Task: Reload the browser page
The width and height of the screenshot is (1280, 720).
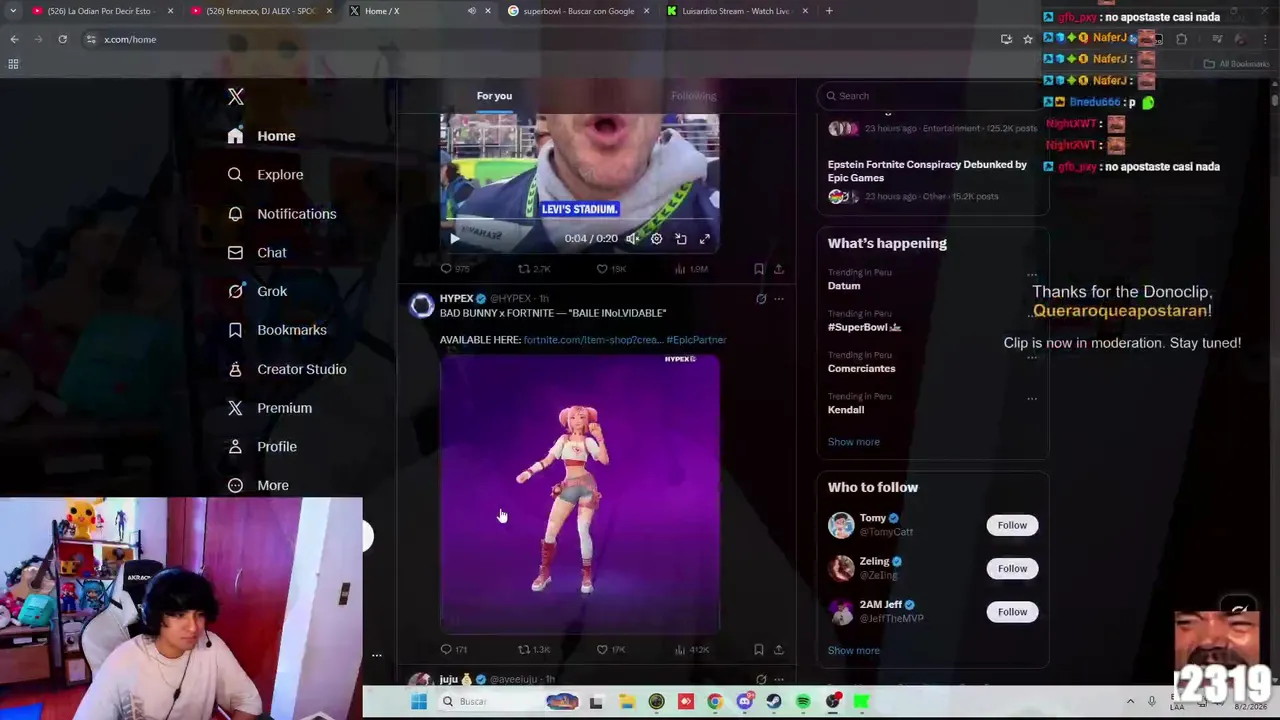Action: (x=62, y=39)
